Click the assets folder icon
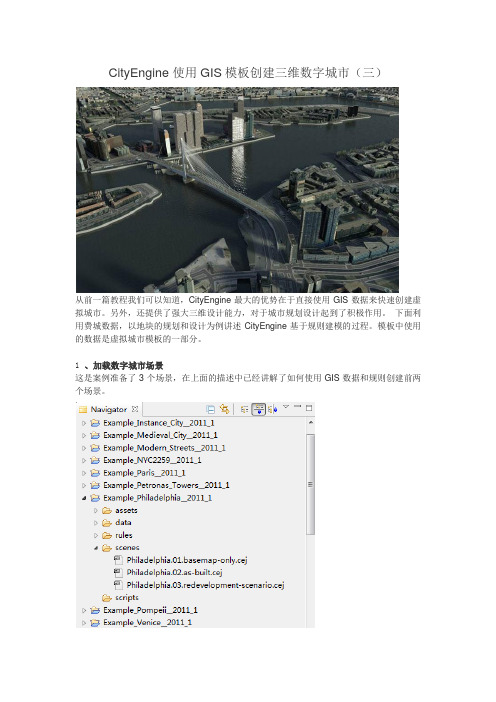 [107, 510]
